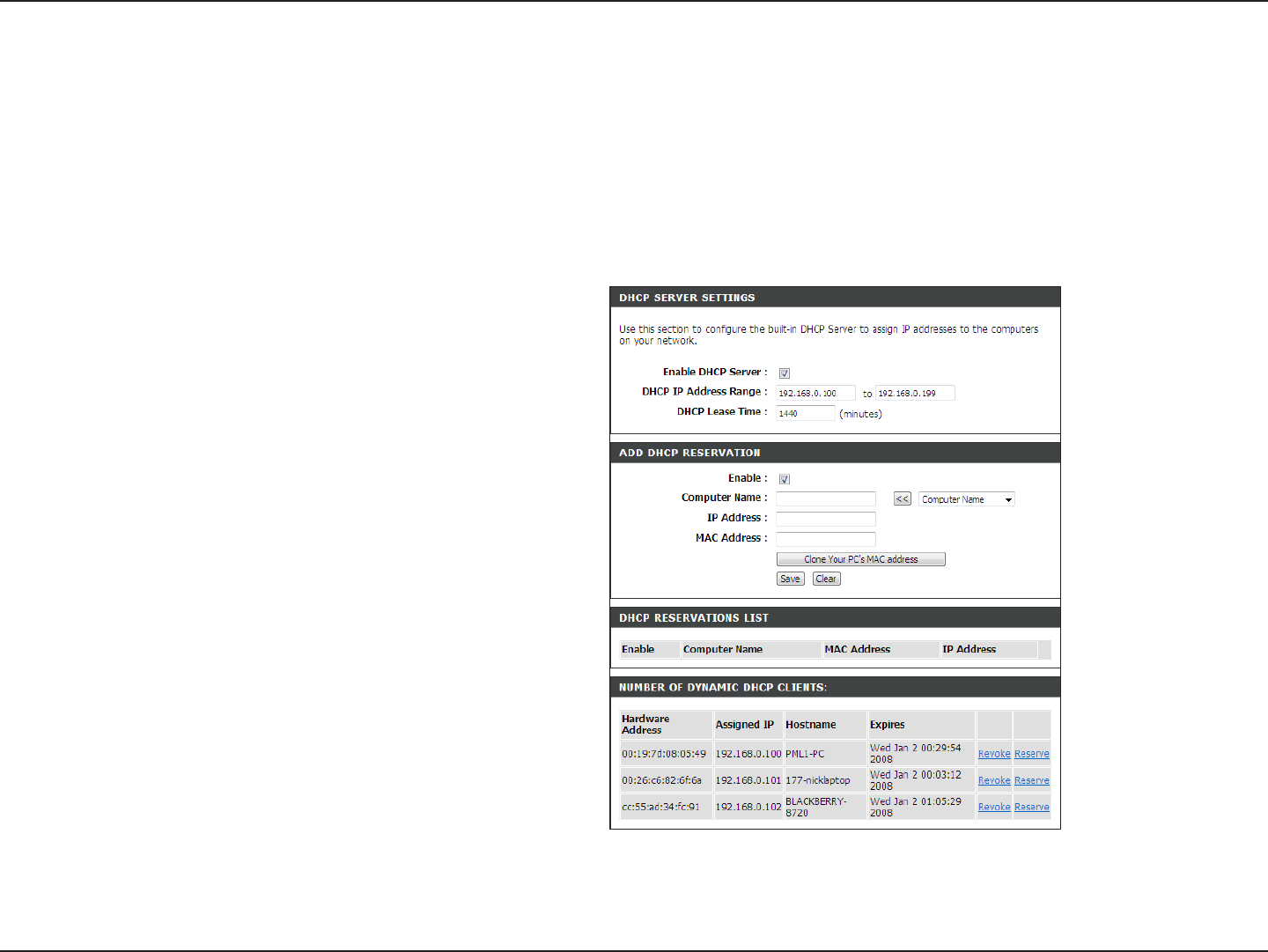Click the Clone Your PC's MAC address button
1268x952 pixels.
click(x=861, y=559)
